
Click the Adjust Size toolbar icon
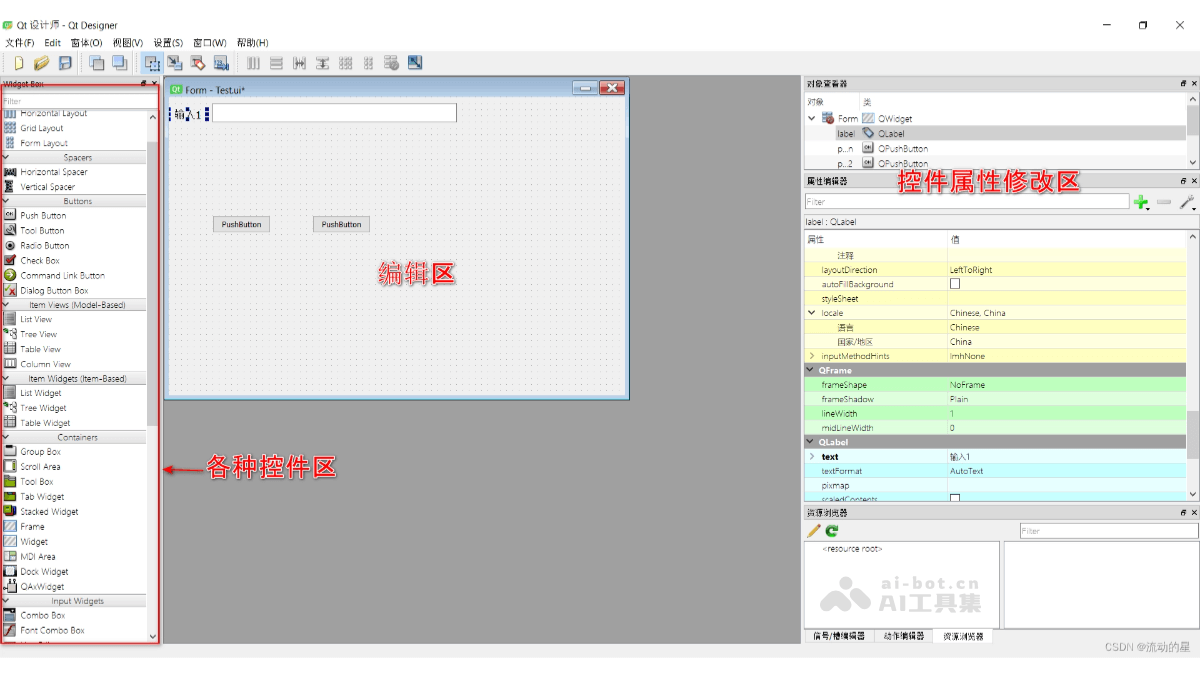414,63
